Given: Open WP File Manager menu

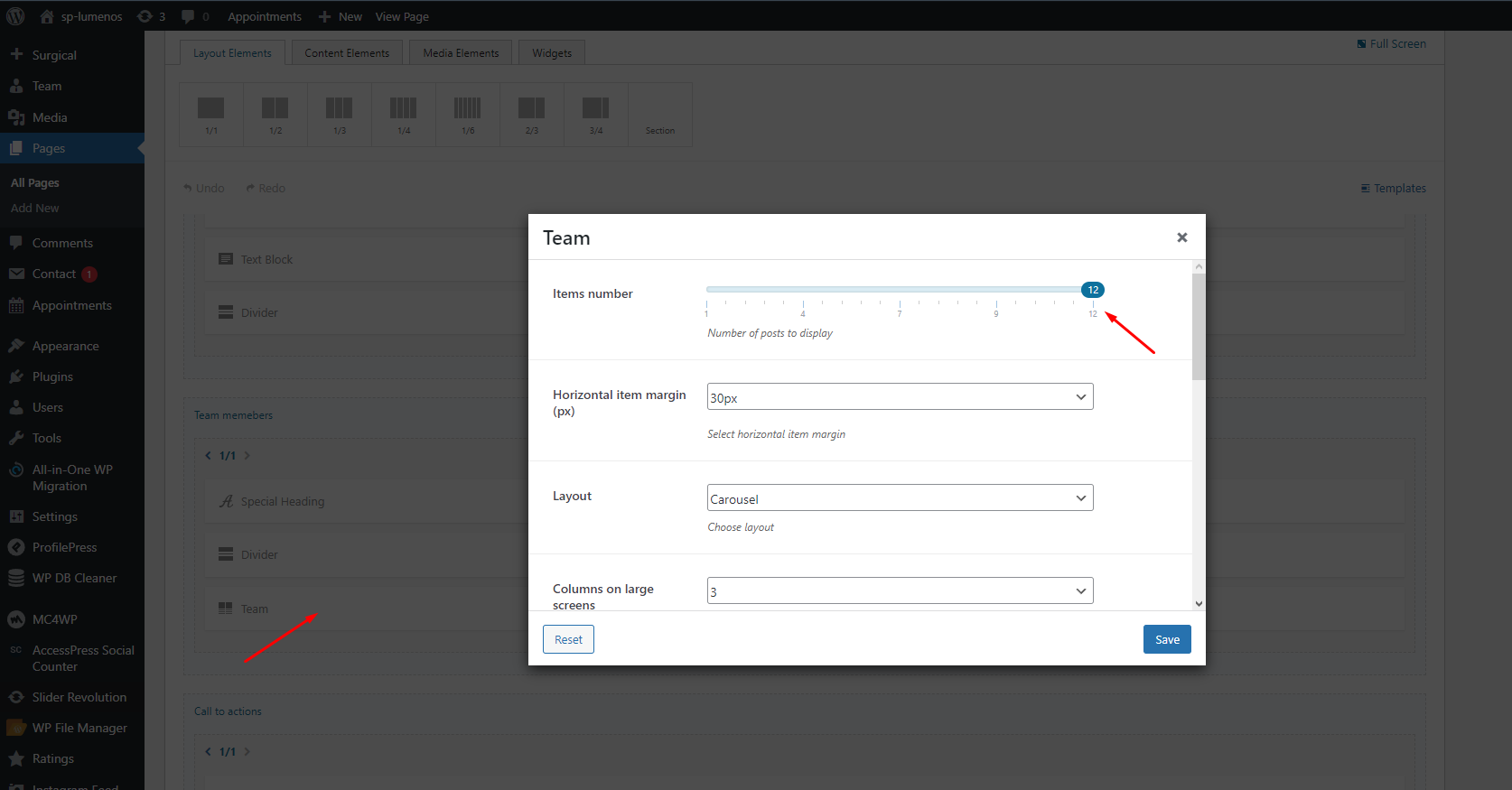Looking at the screenshot, I should tap(72, 728).
